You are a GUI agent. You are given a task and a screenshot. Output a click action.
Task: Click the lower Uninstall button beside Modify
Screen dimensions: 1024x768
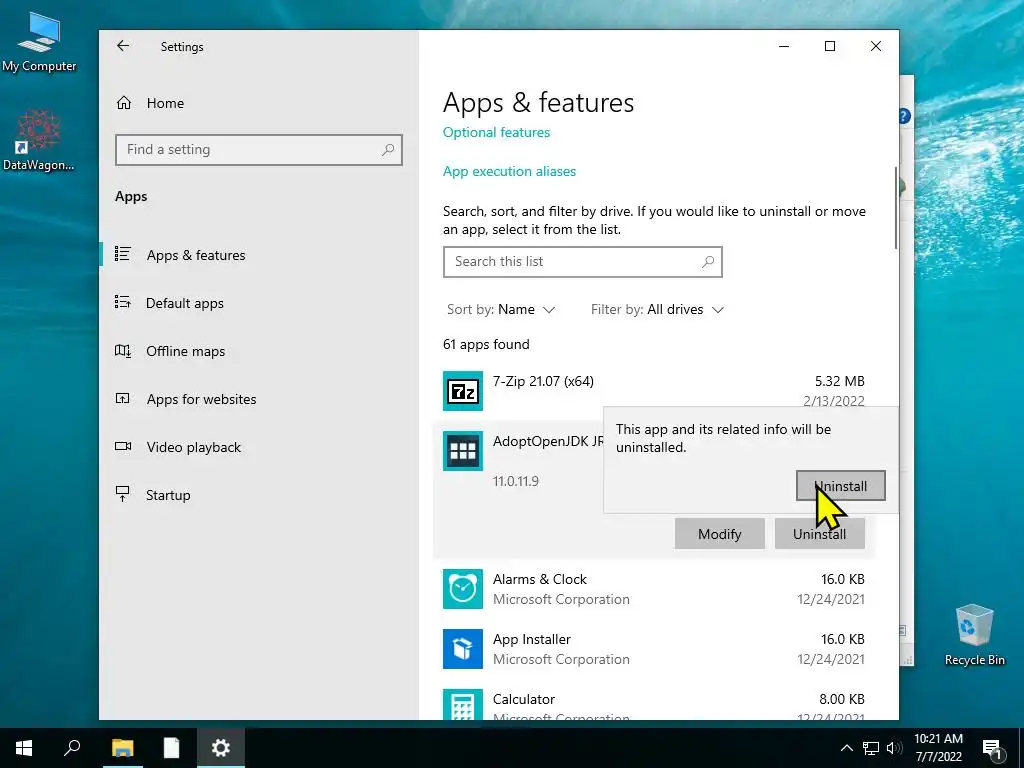pyautogui.click(x=820, y=534)
